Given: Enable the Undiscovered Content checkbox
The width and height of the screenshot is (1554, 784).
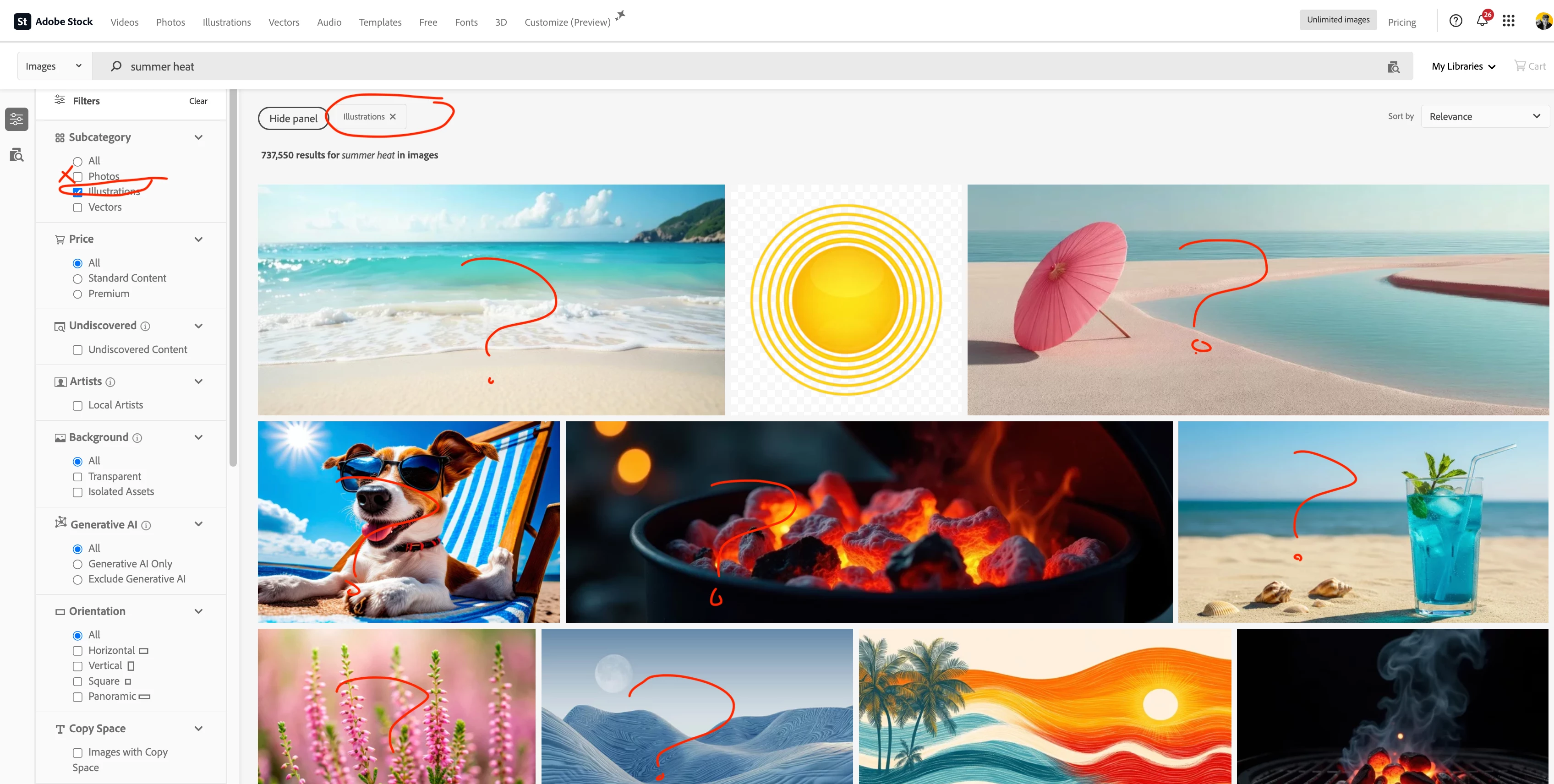Looking at the screenshot, I should [78, 350].
